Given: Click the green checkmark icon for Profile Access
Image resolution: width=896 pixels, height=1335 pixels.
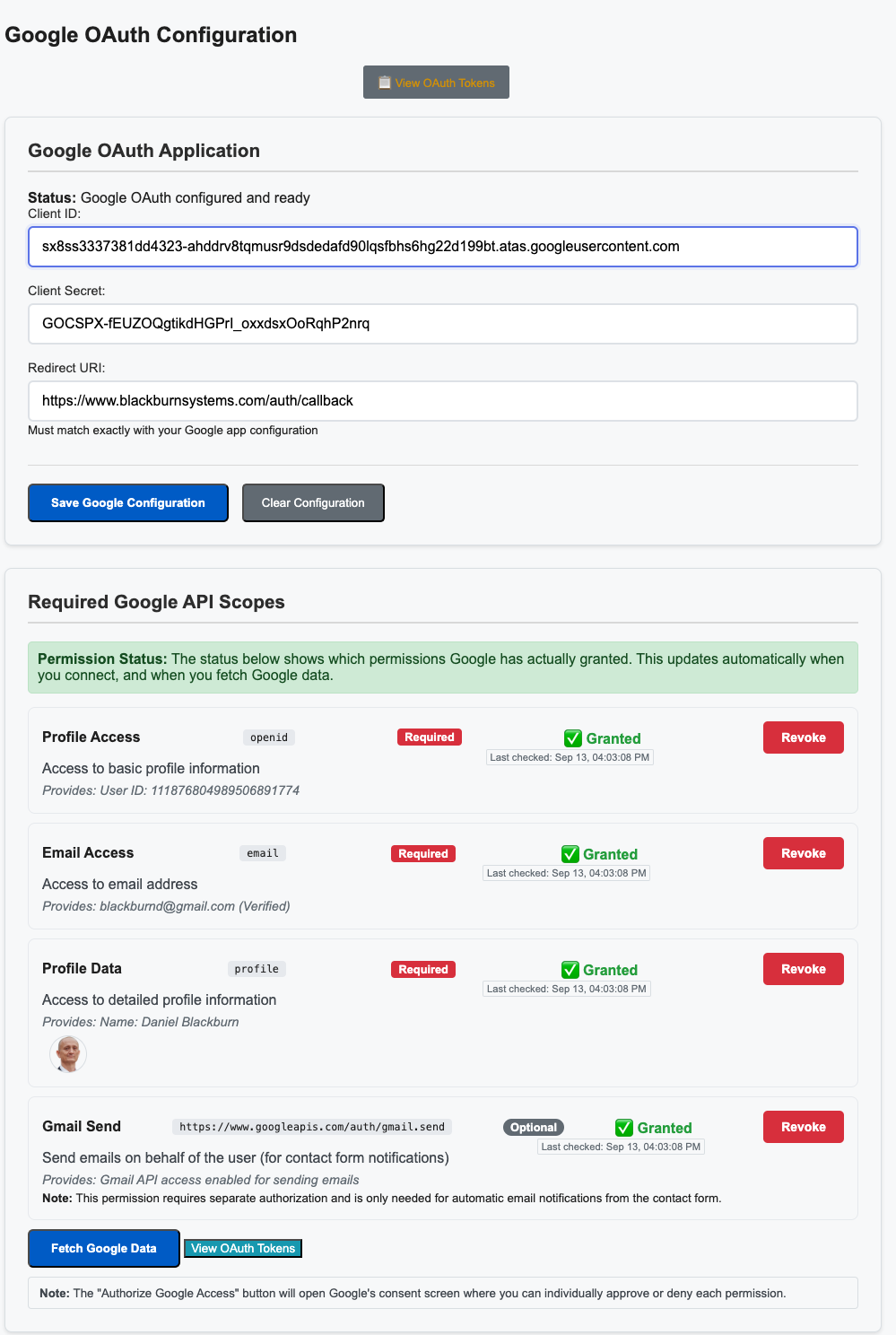Looking at the screenshot, I should (x=573, y=738).
